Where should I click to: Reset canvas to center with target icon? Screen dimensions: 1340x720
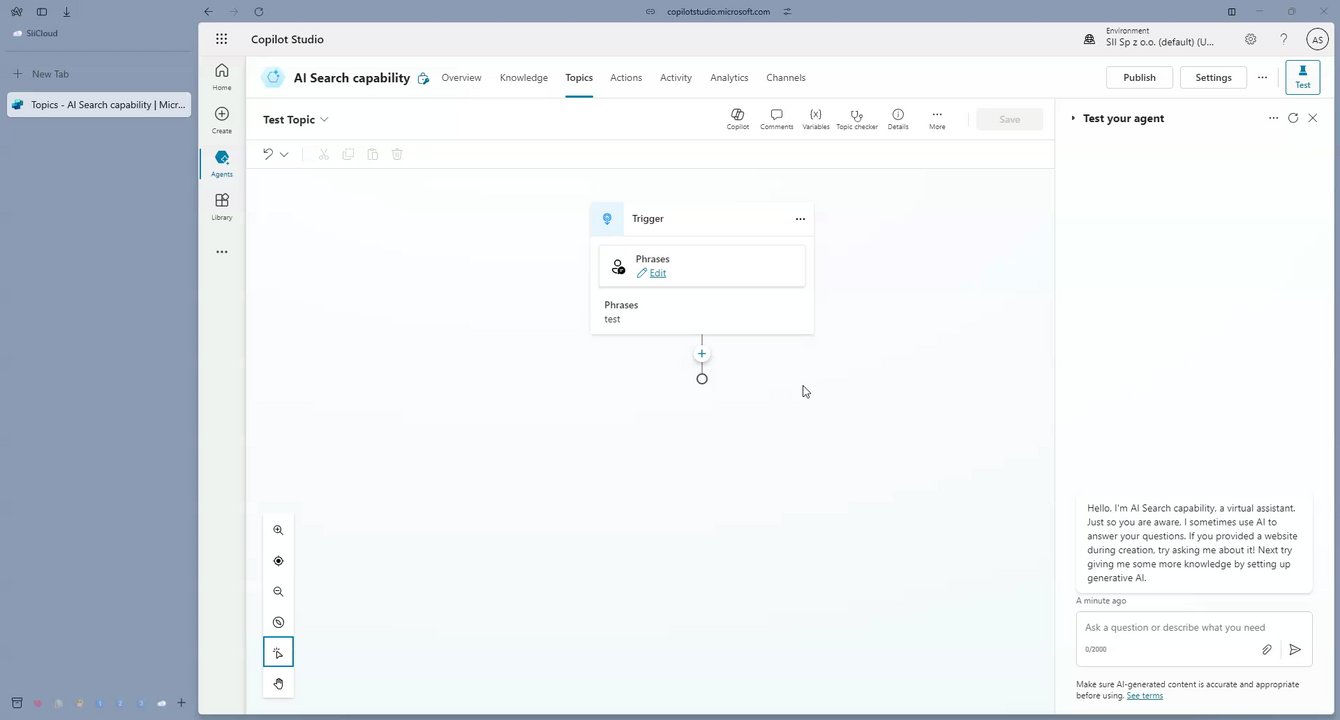tap(278, 561)
